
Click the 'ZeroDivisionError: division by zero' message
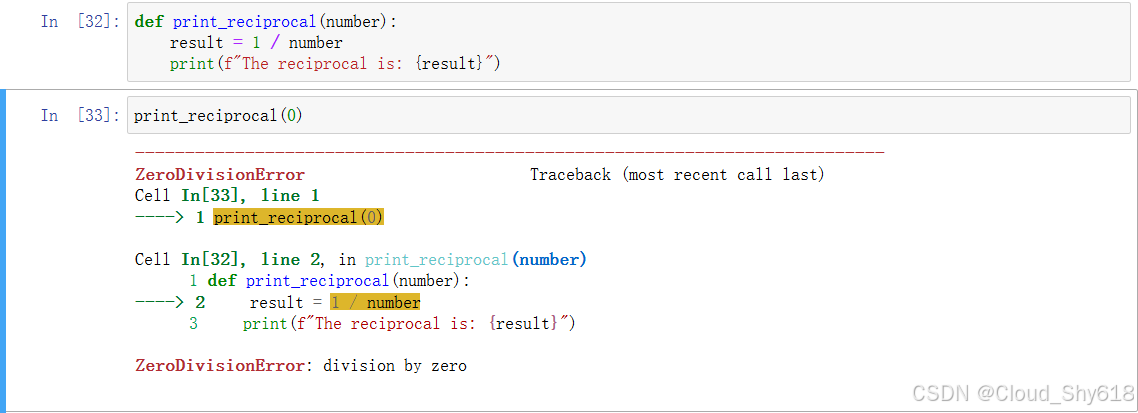(x=301, y=366)
